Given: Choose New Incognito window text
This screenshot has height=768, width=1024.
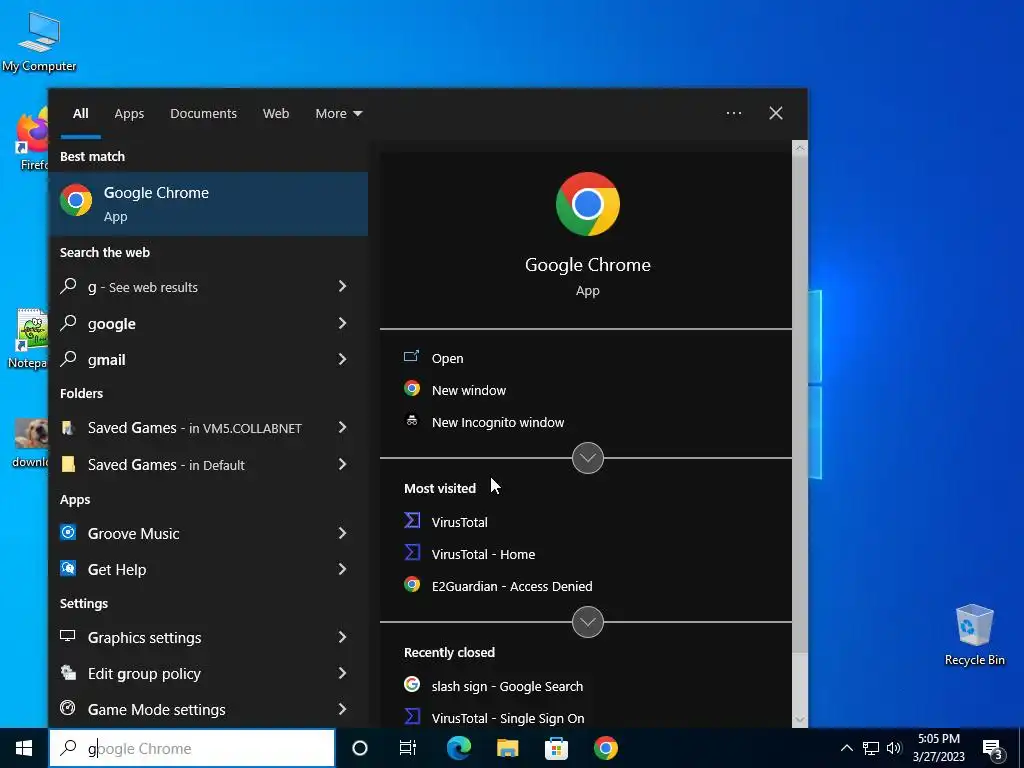Looking at the screenshot, I should tap(498, 423).
